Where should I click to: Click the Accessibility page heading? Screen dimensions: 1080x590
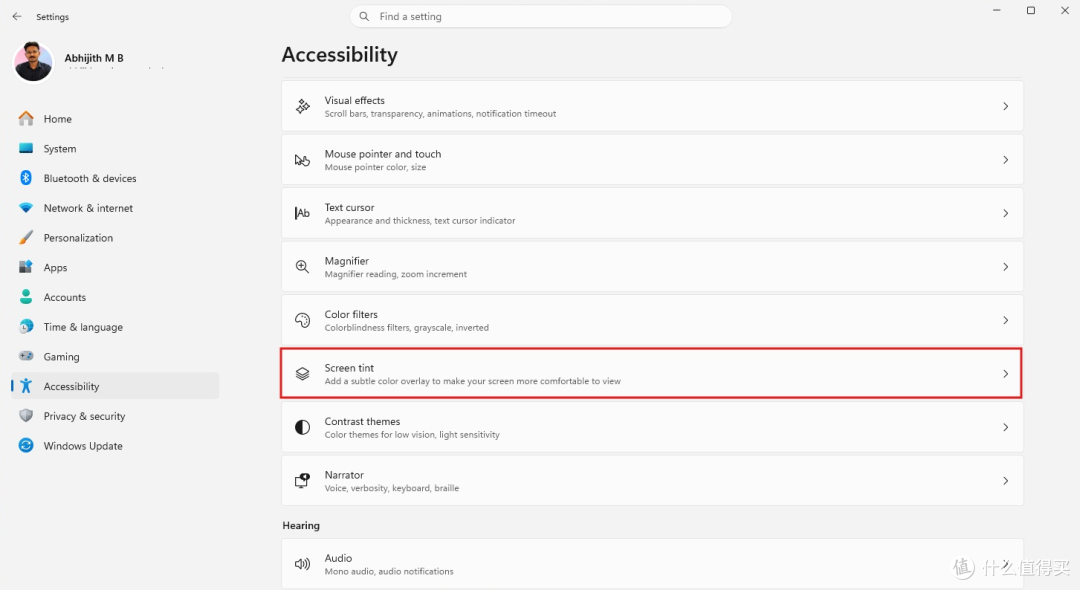click(x=340, y=54)
